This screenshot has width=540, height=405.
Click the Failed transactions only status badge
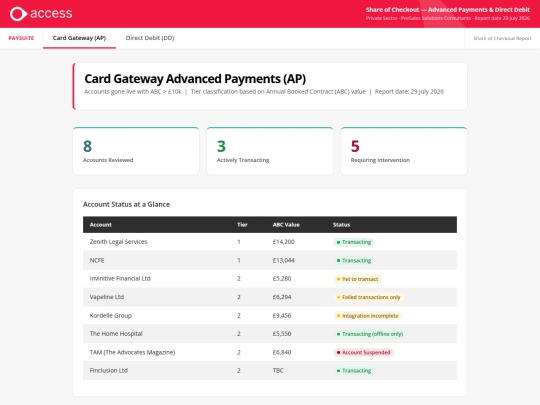368,297
